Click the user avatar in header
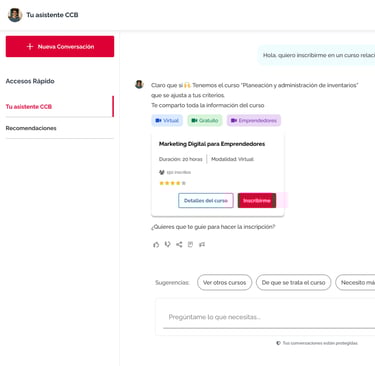Viewport: 375px width, 366px height. coord(15,15)
